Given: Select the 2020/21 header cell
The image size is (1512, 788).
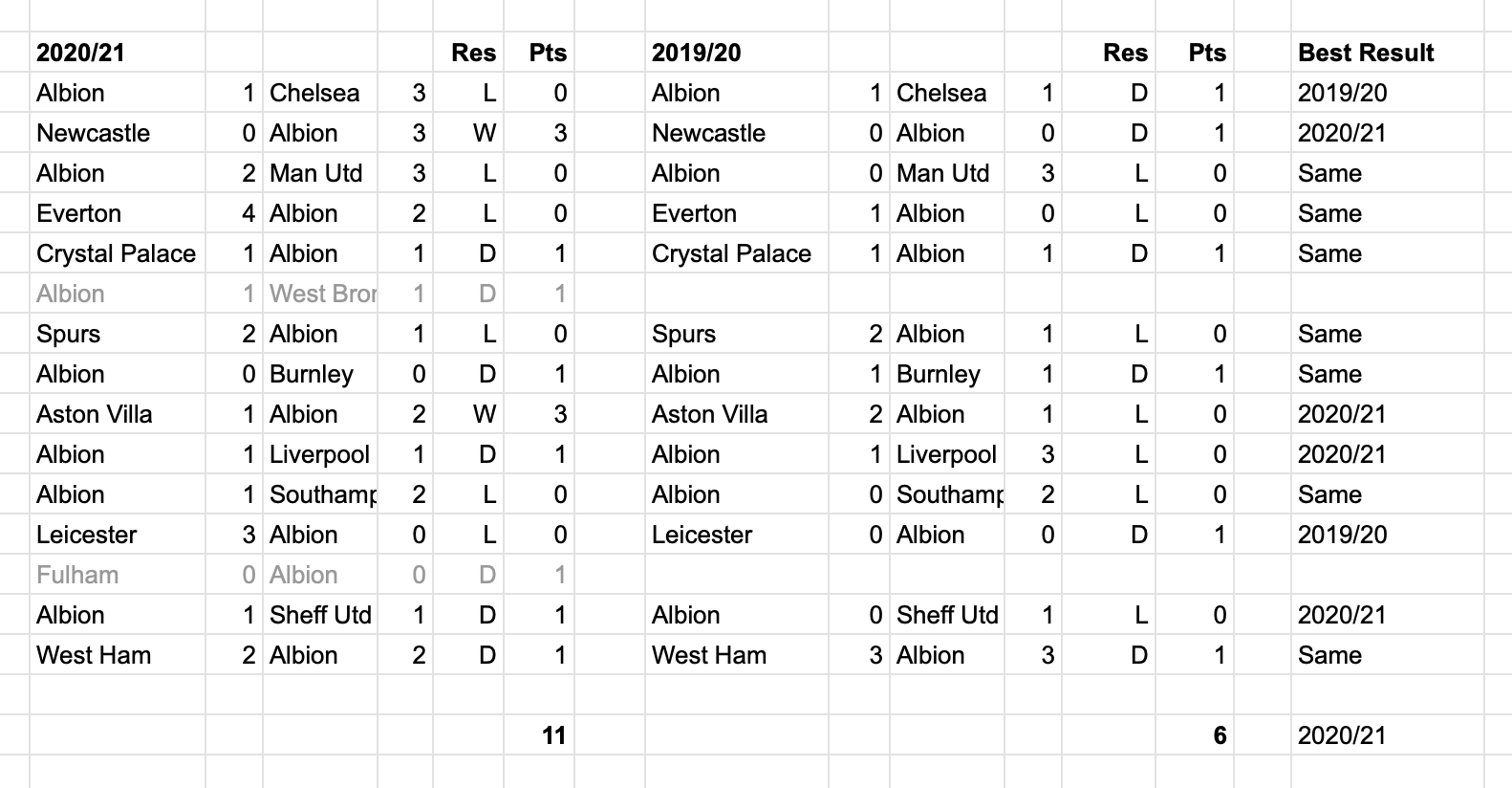Looking at the screenshot, I should 118,53.
